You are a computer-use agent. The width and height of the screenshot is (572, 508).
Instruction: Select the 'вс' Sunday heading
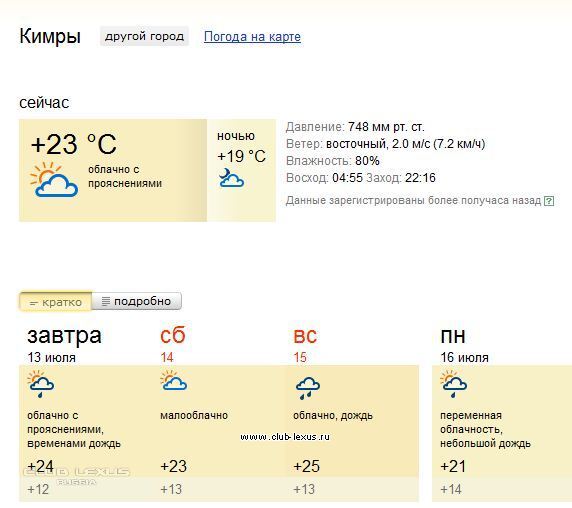click(x=305, y=336)
